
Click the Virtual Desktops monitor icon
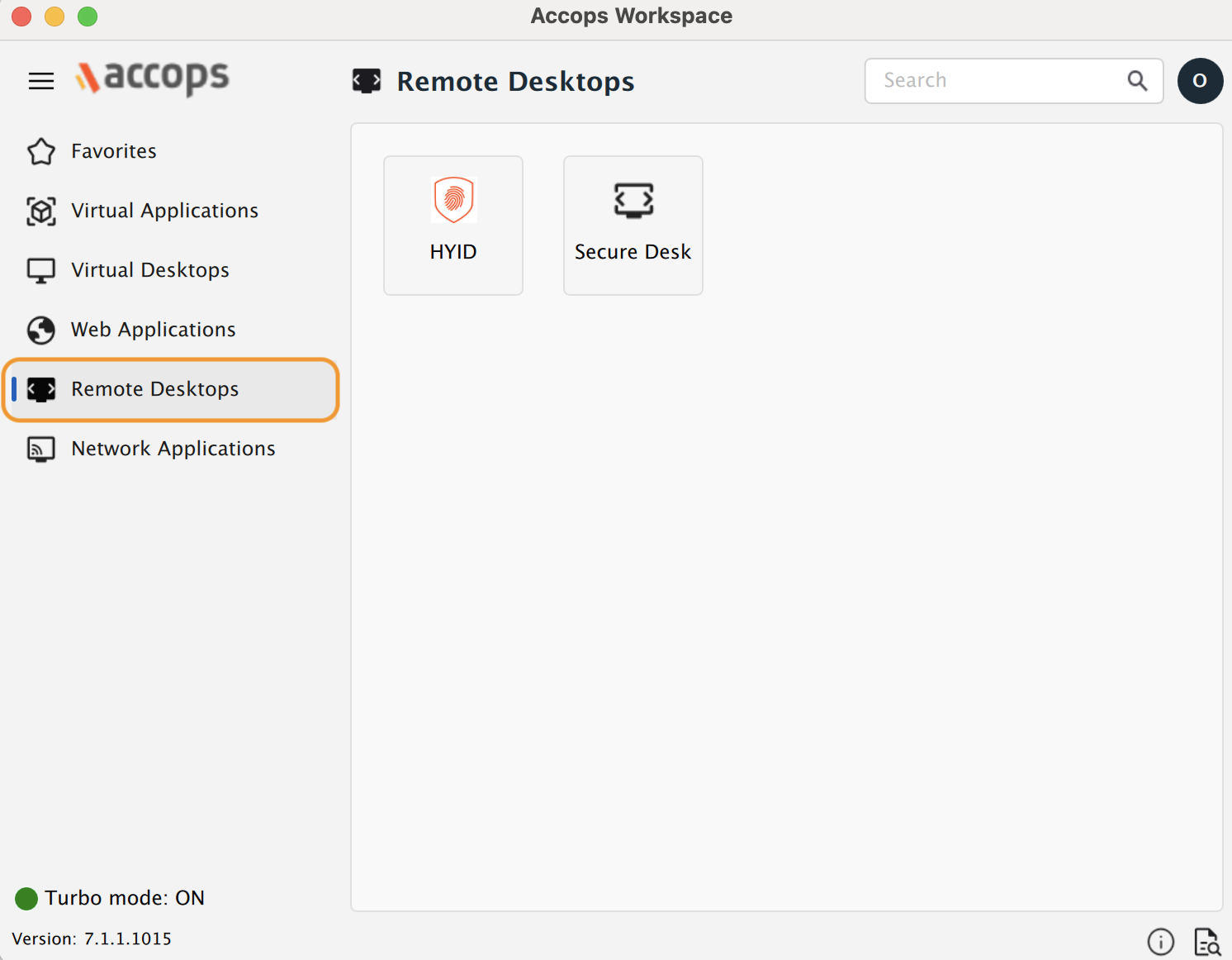[x=41, y=271]
